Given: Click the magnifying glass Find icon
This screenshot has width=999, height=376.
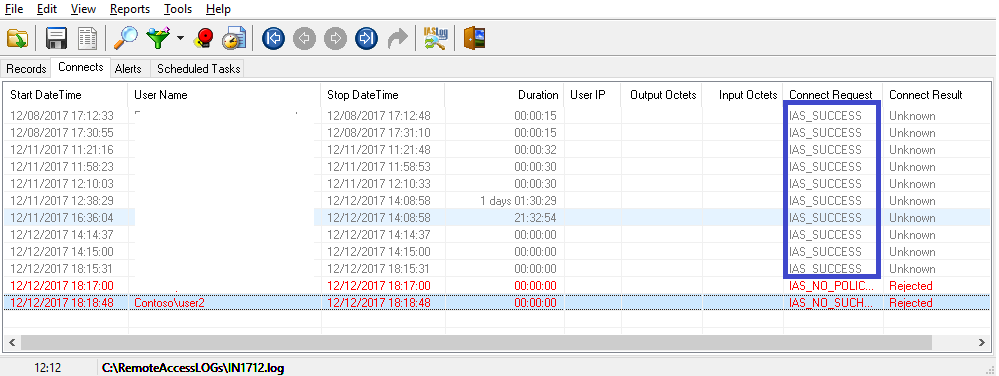Looking at the screenshot, I should [126, 38].
